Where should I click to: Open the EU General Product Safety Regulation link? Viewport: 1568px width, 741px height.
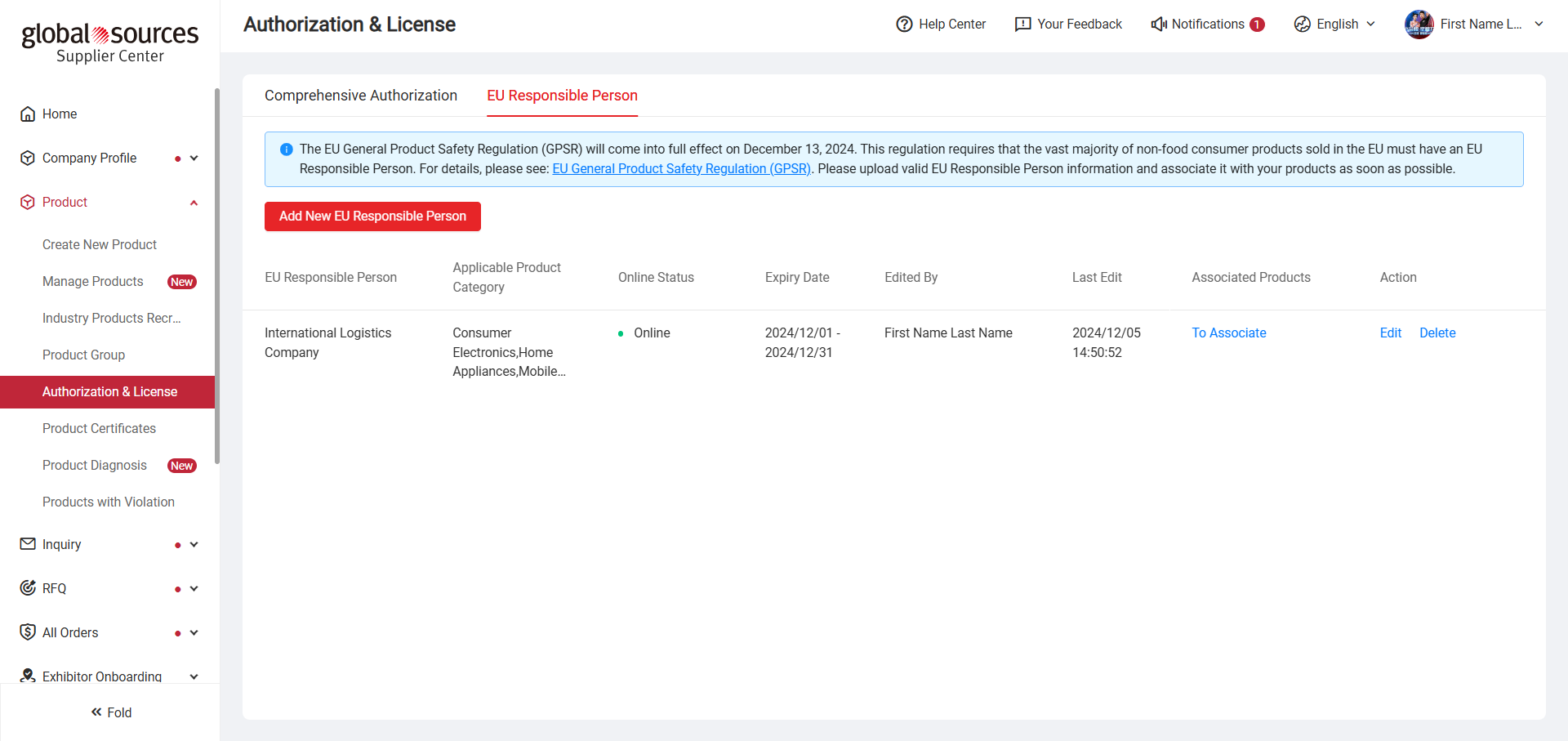[681, 169]
